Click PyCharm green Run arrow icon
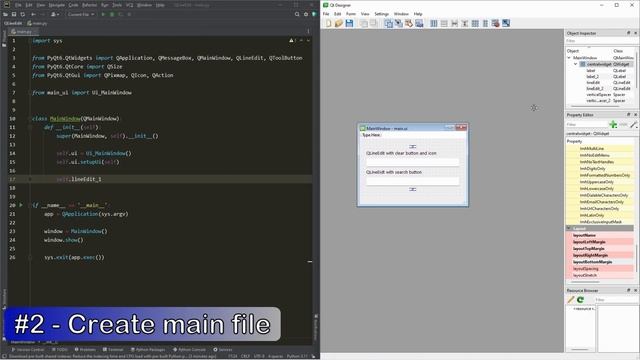Screen dimensions: 640x360 [103, 14]
